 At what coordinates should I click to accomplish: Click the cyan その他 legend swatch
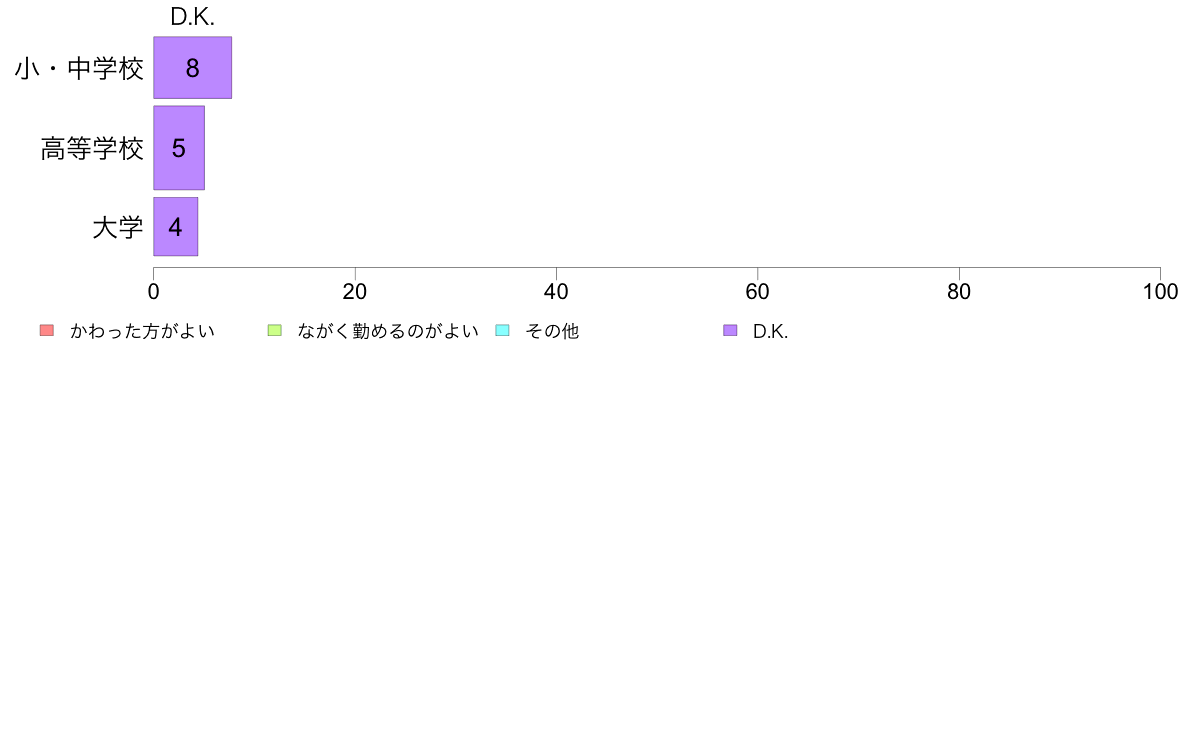pos(502,330)
